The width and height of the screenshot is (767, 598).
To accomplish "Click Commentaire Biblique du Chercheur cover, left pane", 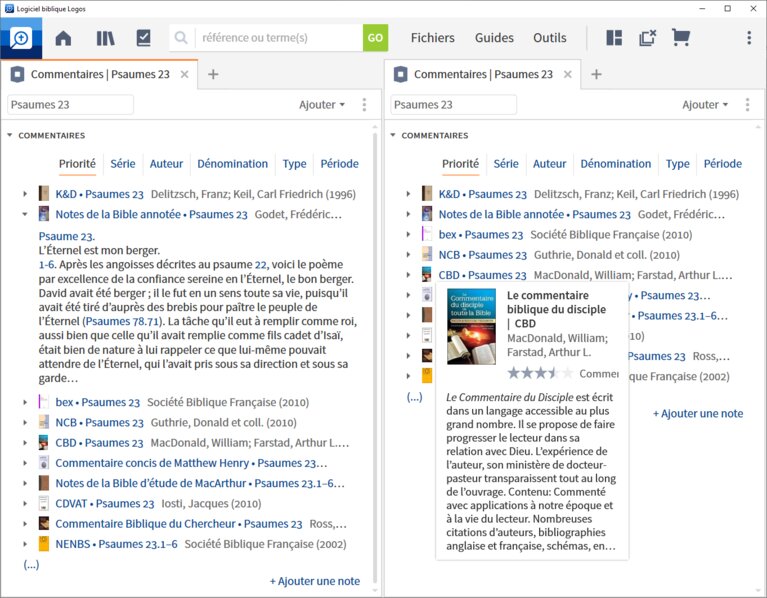I will [x=44, y=524].
